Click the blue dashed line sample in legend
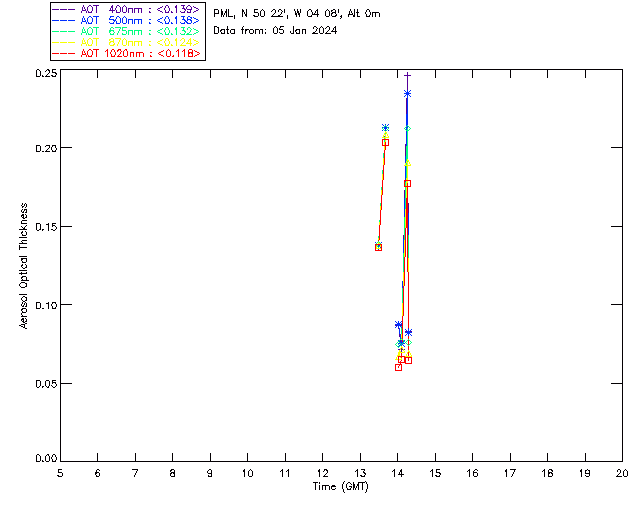The width and height of the screenshot is (640, 512). tap(64, 20)
